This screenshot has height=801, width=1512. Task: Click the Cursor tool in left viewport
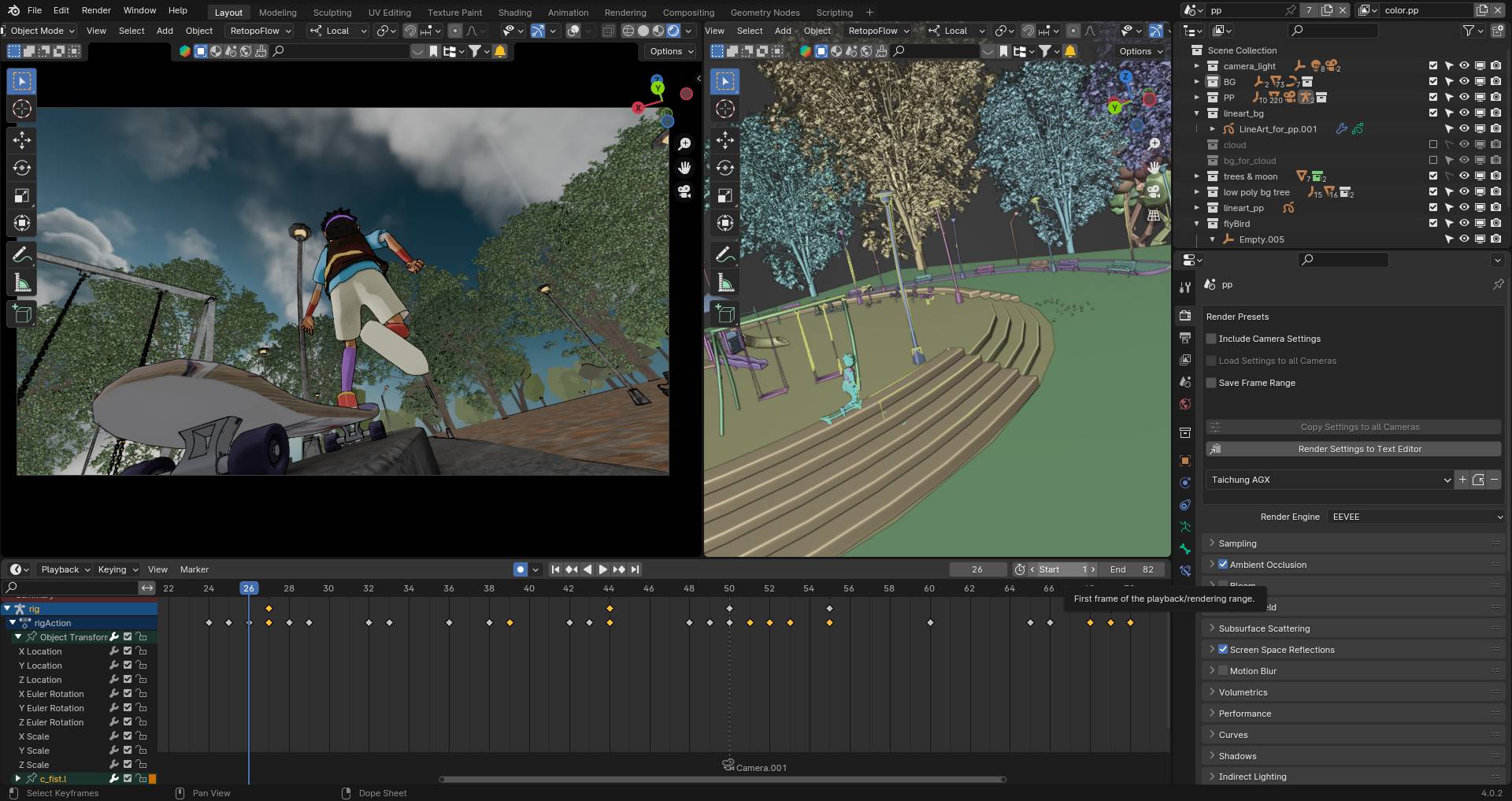click(22, 109)
